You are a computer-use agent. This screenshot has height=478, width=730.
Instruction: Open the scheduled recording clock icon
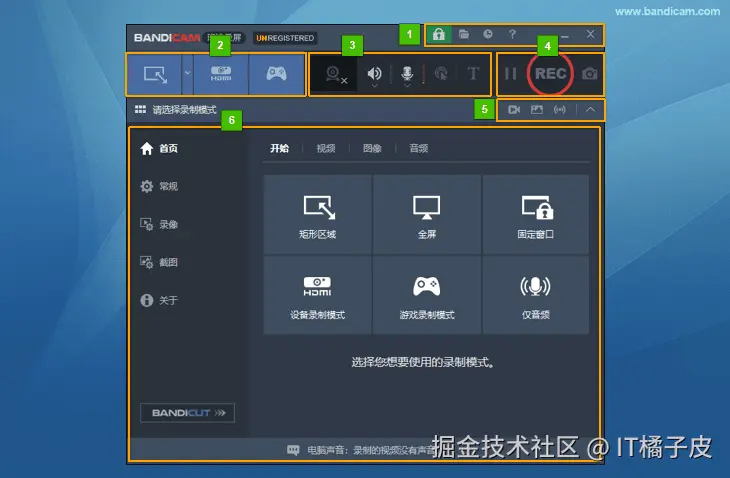point(487,34)
